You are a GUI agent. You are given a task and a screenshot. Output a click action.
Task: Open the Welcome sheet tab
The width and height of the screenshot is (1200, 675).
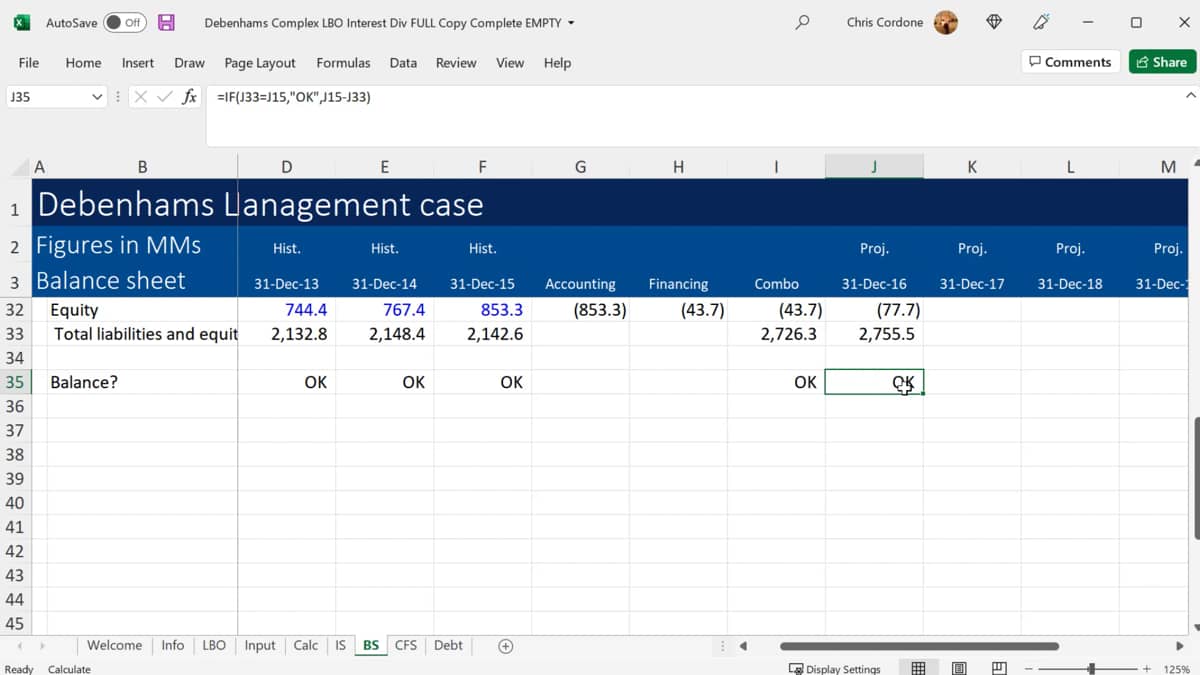114,645
